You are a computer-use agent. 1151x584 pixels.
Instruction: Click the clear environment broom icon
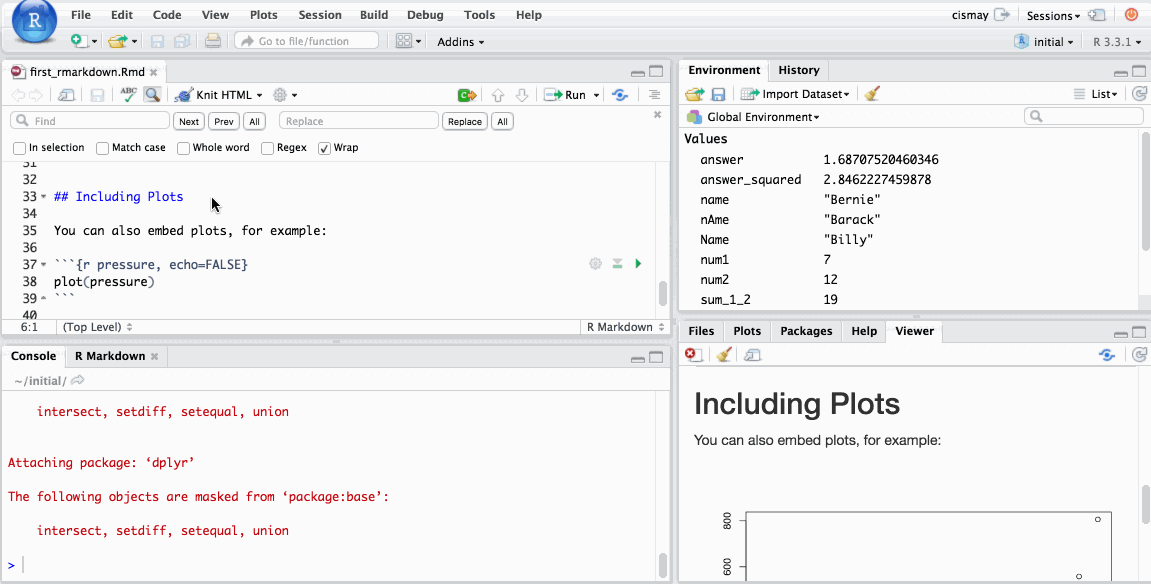point(872,94)
